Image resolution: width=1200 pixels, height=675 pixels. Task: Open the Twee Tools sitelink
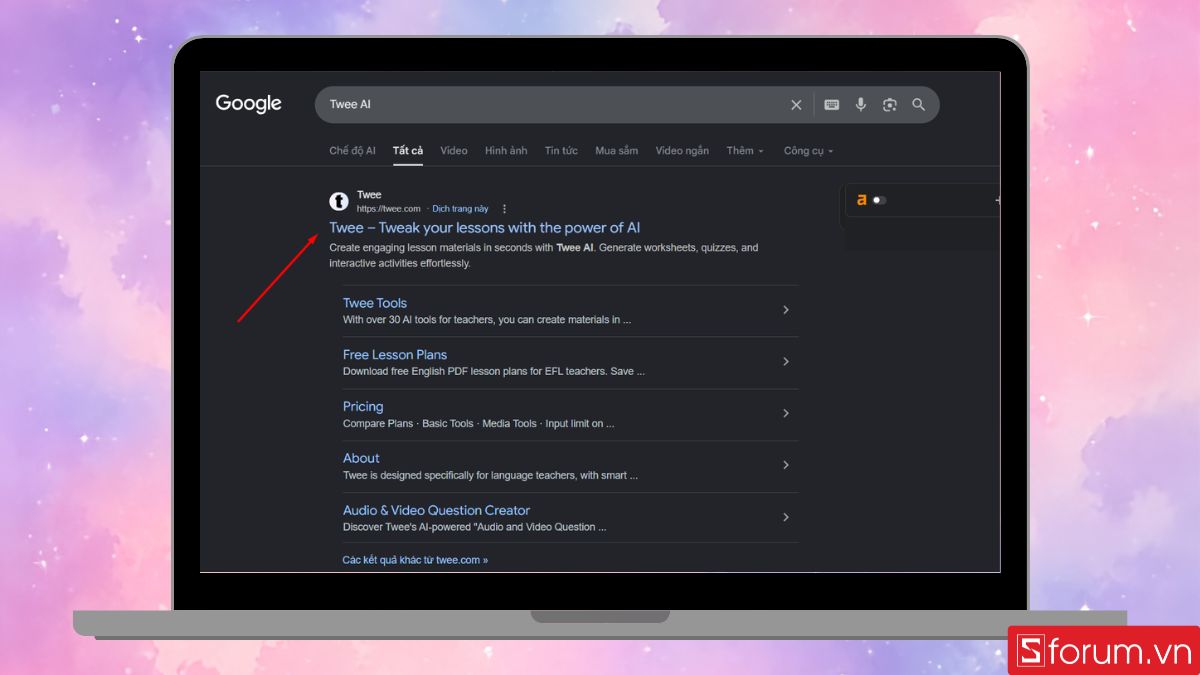[x=375, y=303]
